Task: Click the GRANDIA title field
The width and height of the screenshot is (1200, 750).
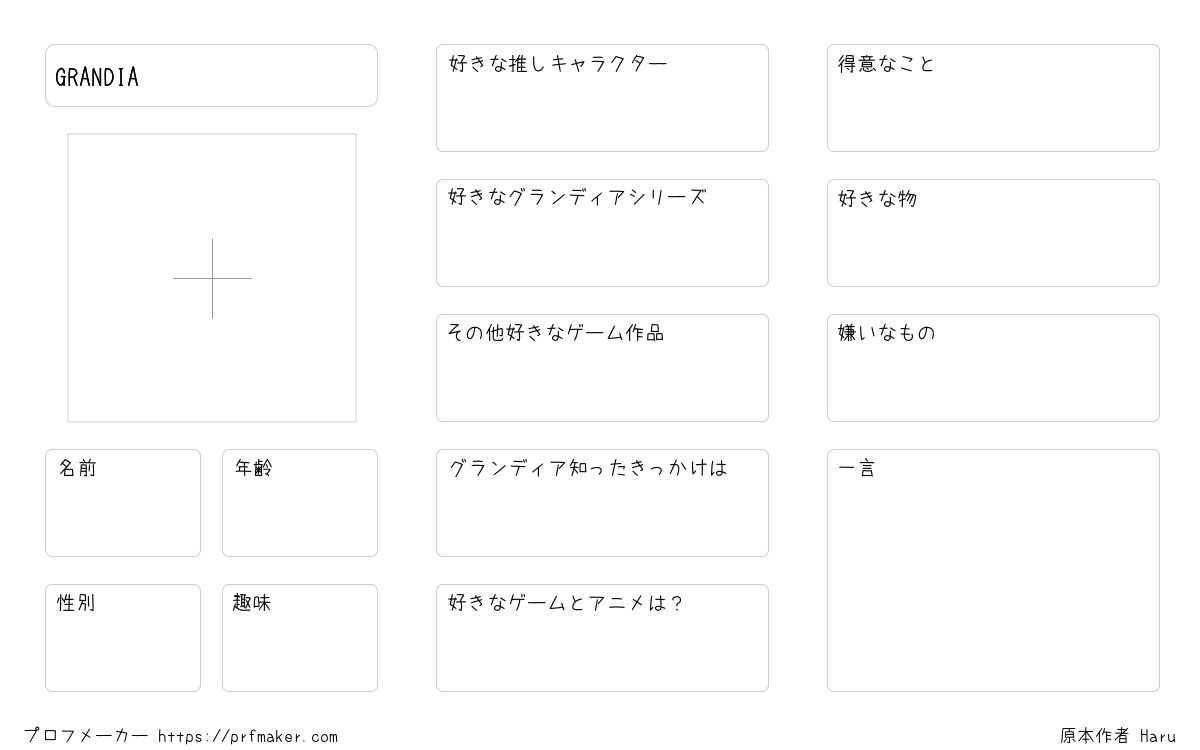Action: pos(211,75)
